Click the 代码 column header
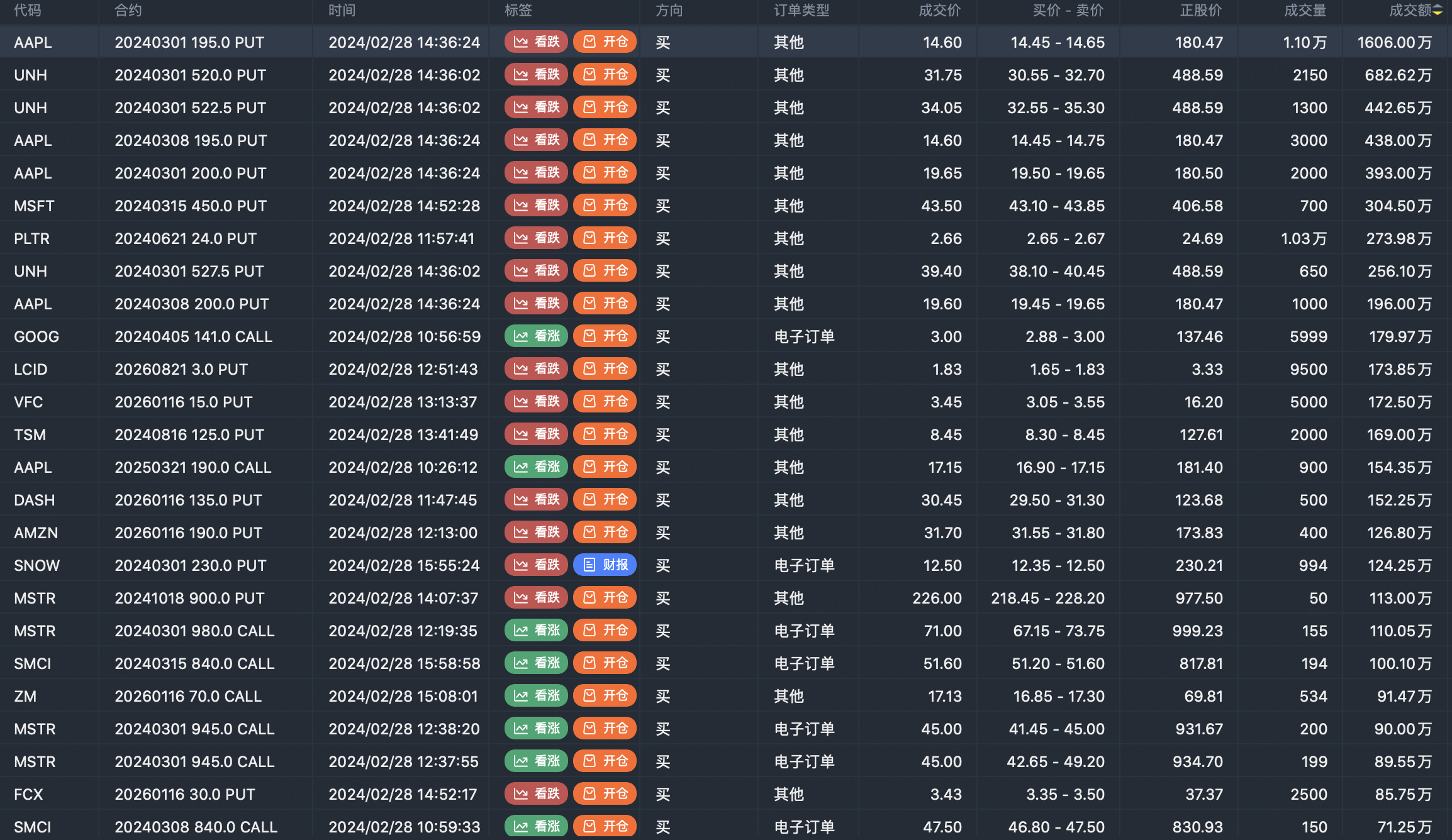This screenshot has height=840, width=1452. pyautogui.click(x=28, y=11)
